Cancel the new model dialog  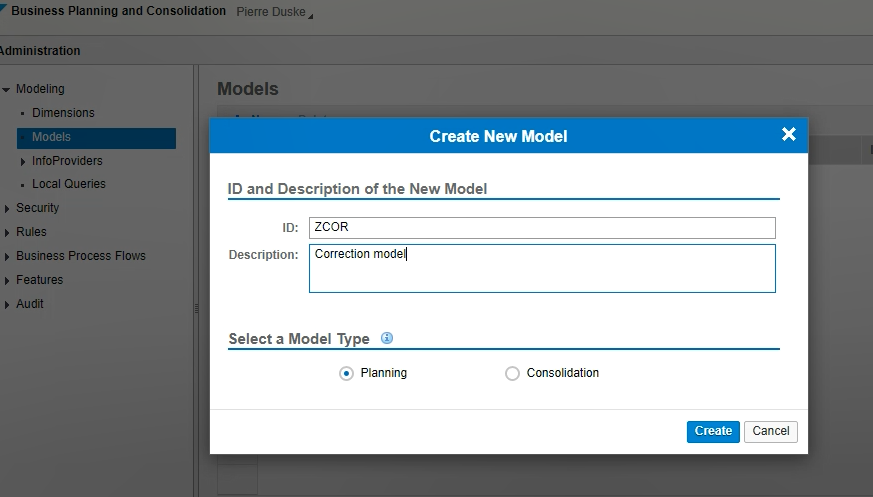point(771,431)
